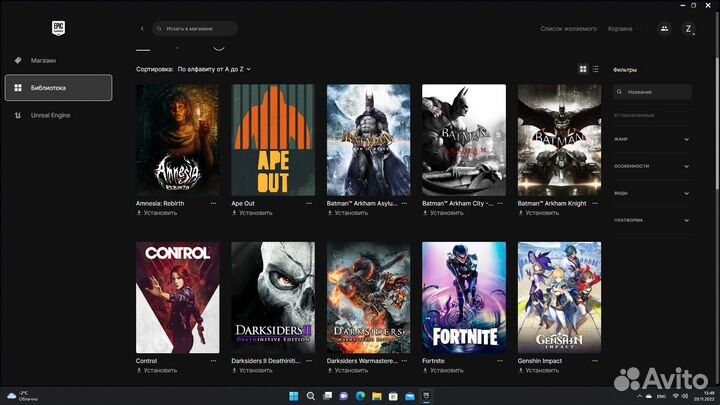Install Darksiders Warmastered via Установить
The height and width of the screenshot is (405, 720).
point(348,371)
